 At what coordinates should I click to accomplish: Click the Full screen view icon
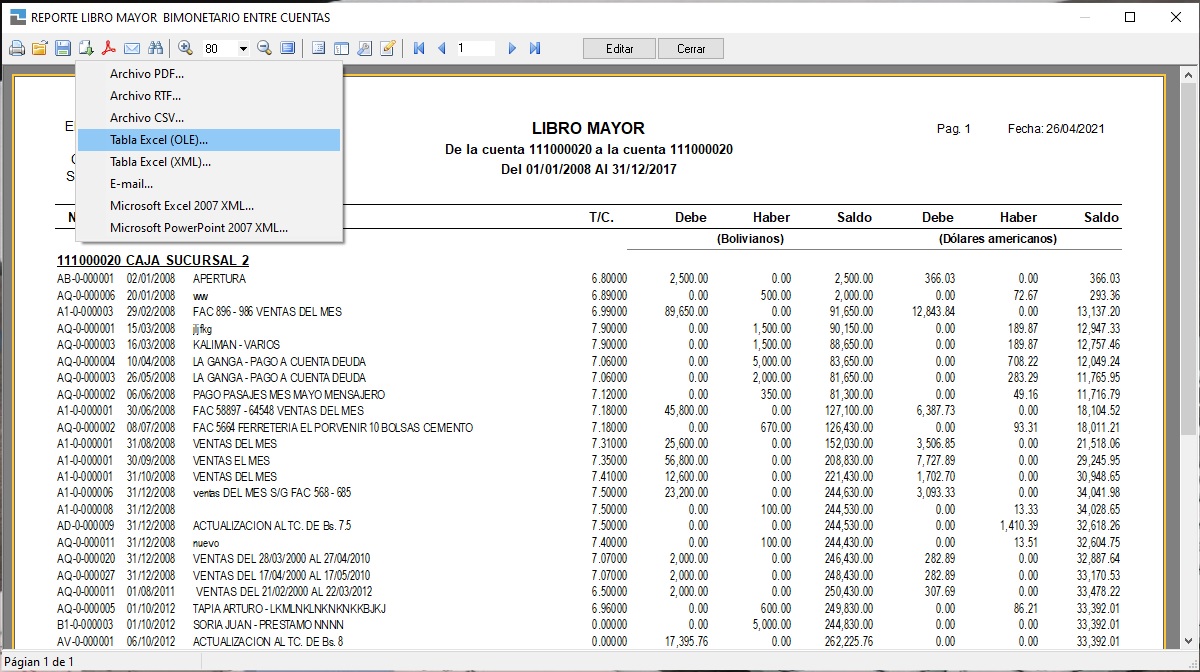[288, 48]
